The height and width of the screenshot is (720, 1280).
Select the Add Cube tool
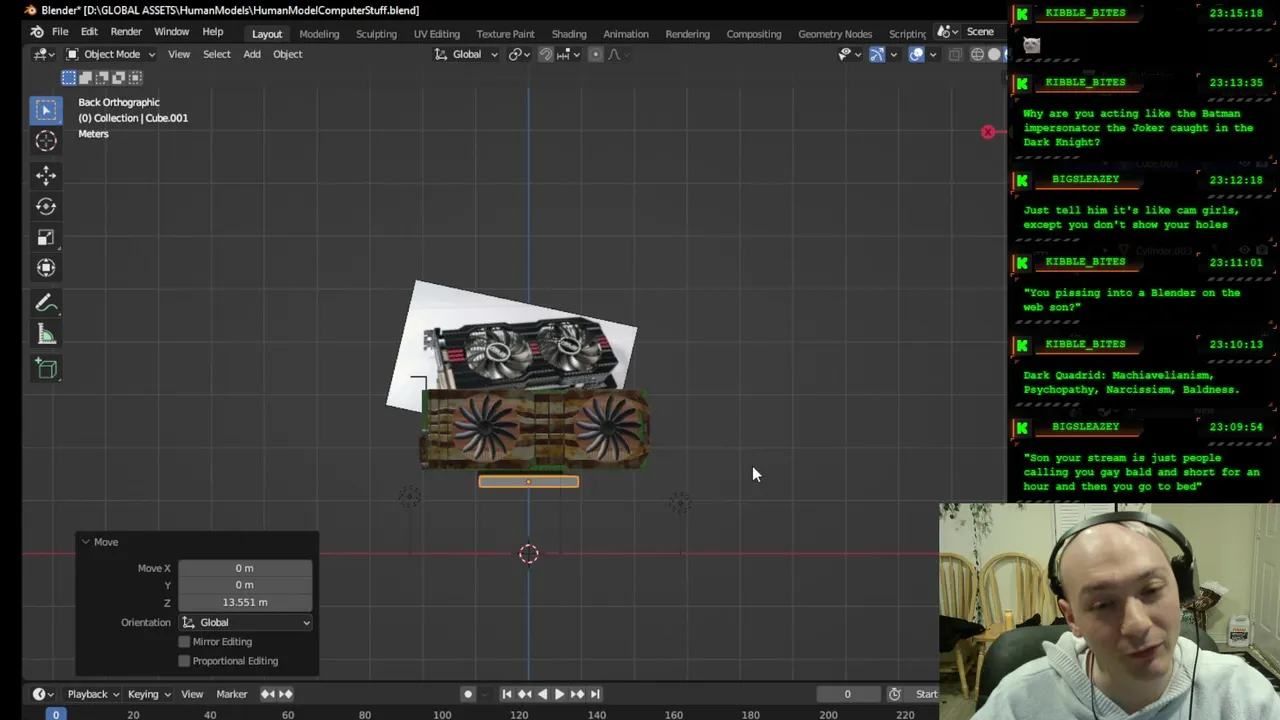(46, 369)
